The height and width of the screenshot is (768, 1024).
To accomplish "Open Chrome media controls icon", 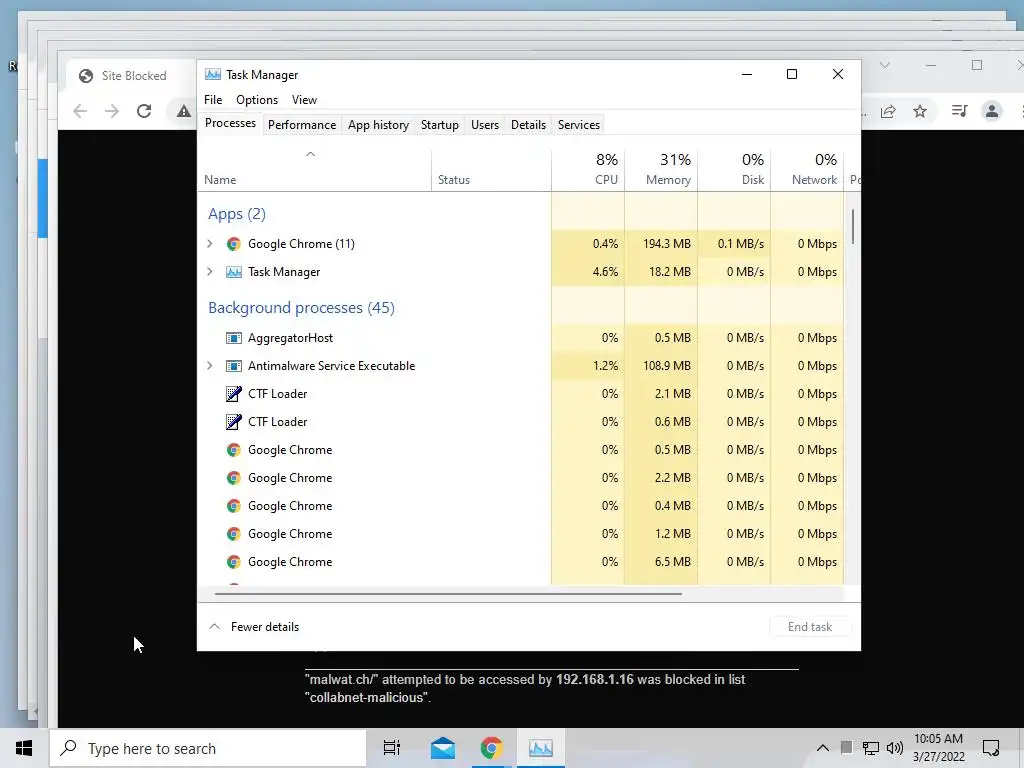I will pos(959,111).
